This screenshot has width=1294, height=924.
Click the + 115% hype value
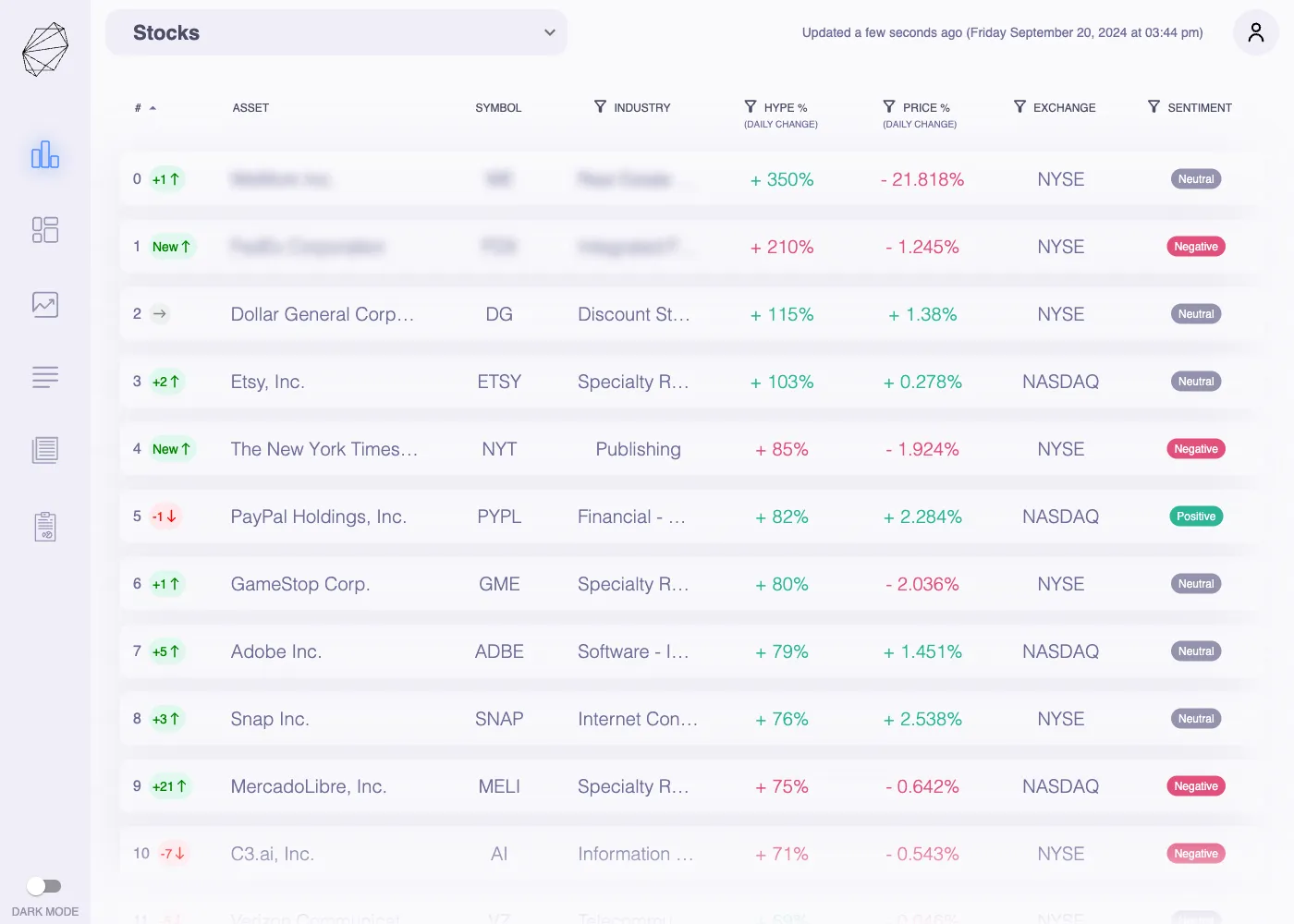tap(782, 314)
